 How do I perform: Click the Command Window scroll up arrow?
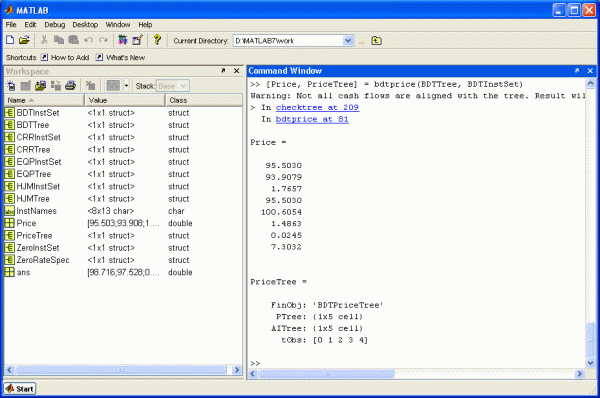click(x=590, y=83)
